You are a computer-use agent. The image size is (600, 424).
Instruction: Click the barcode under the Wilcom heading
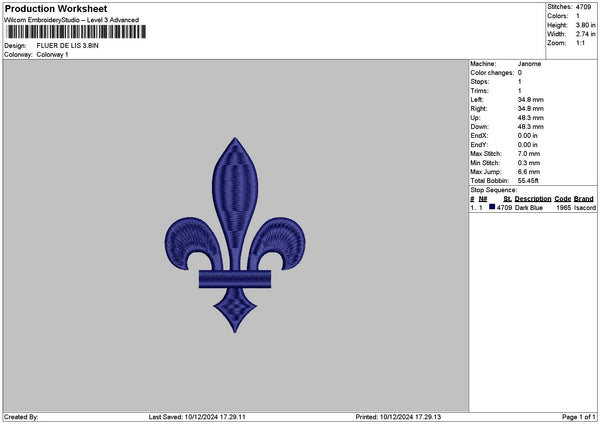click(x=76, y=32)
